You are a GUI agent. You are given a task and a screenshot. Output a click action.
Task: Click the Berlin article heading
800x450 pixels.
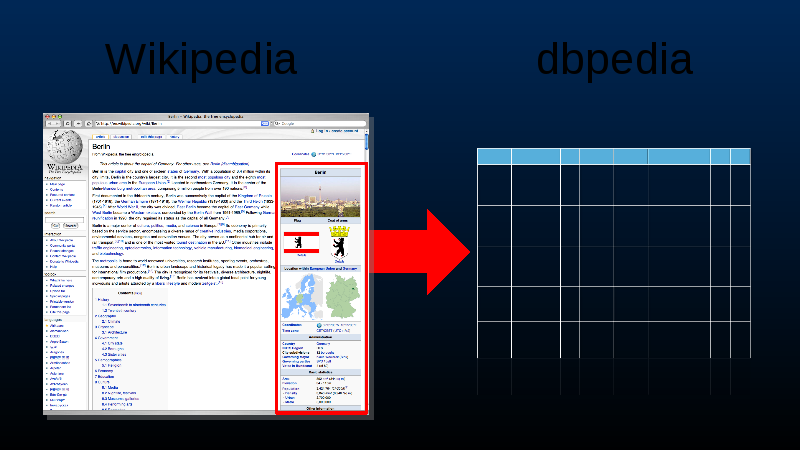pos(101,146)
